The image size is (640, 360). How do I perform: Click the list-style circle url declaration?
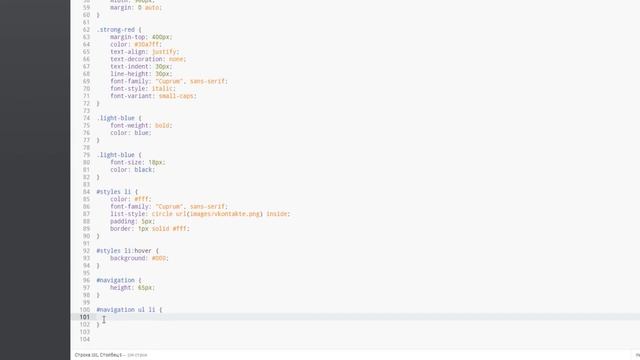pos(200,214)
